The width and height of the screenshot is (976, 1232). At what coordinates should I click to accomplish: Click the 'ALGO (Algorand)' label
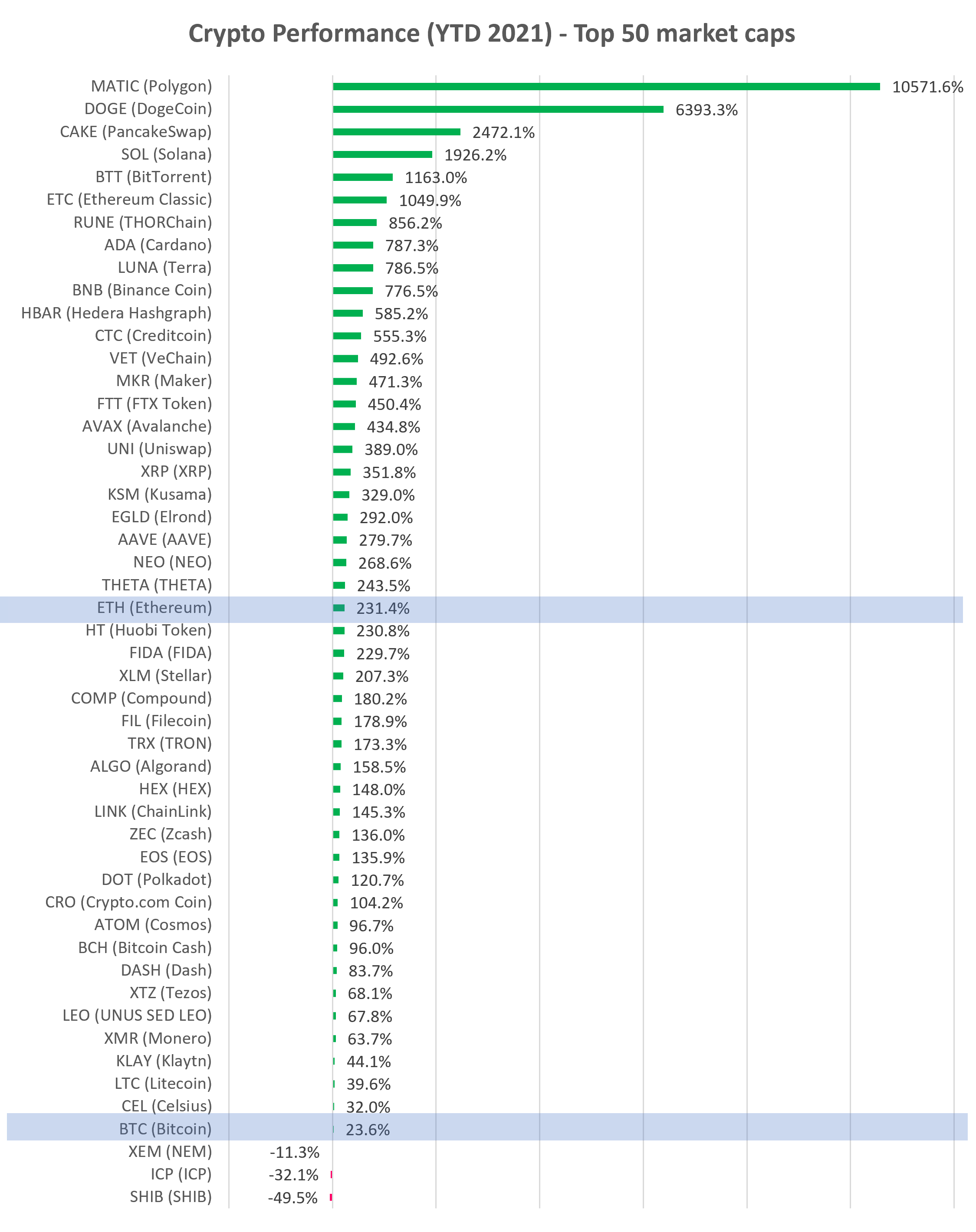pyautogui.click(x=151, y=766)
